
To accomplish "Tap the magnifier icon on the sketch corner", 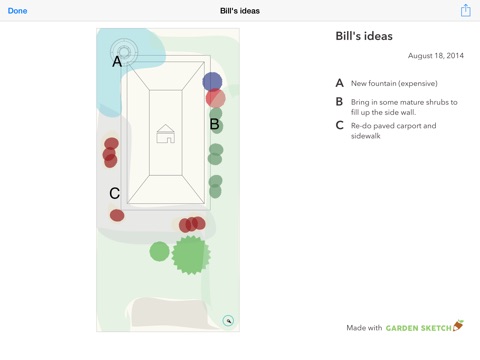I will [228, 321].
